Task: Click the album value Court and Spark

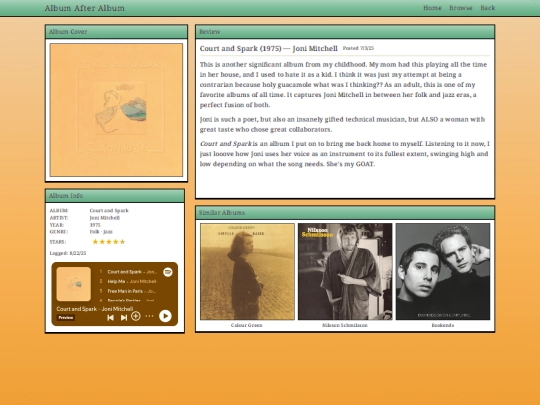Action: tap(109, 210)
